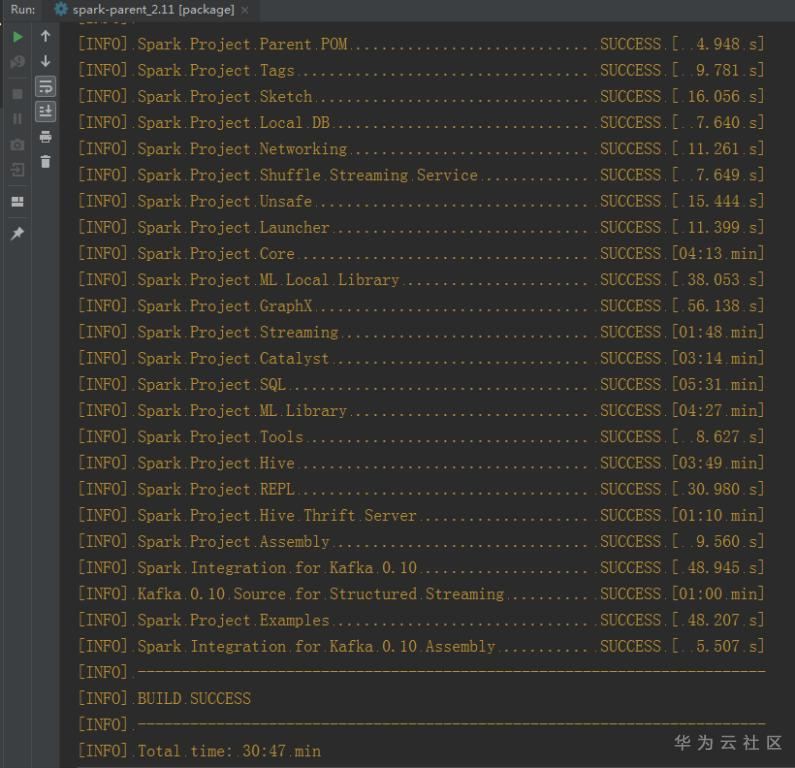Click the camera thread dump icon
The height and width of the screenshot is (768, 795).
coord(17,145)
